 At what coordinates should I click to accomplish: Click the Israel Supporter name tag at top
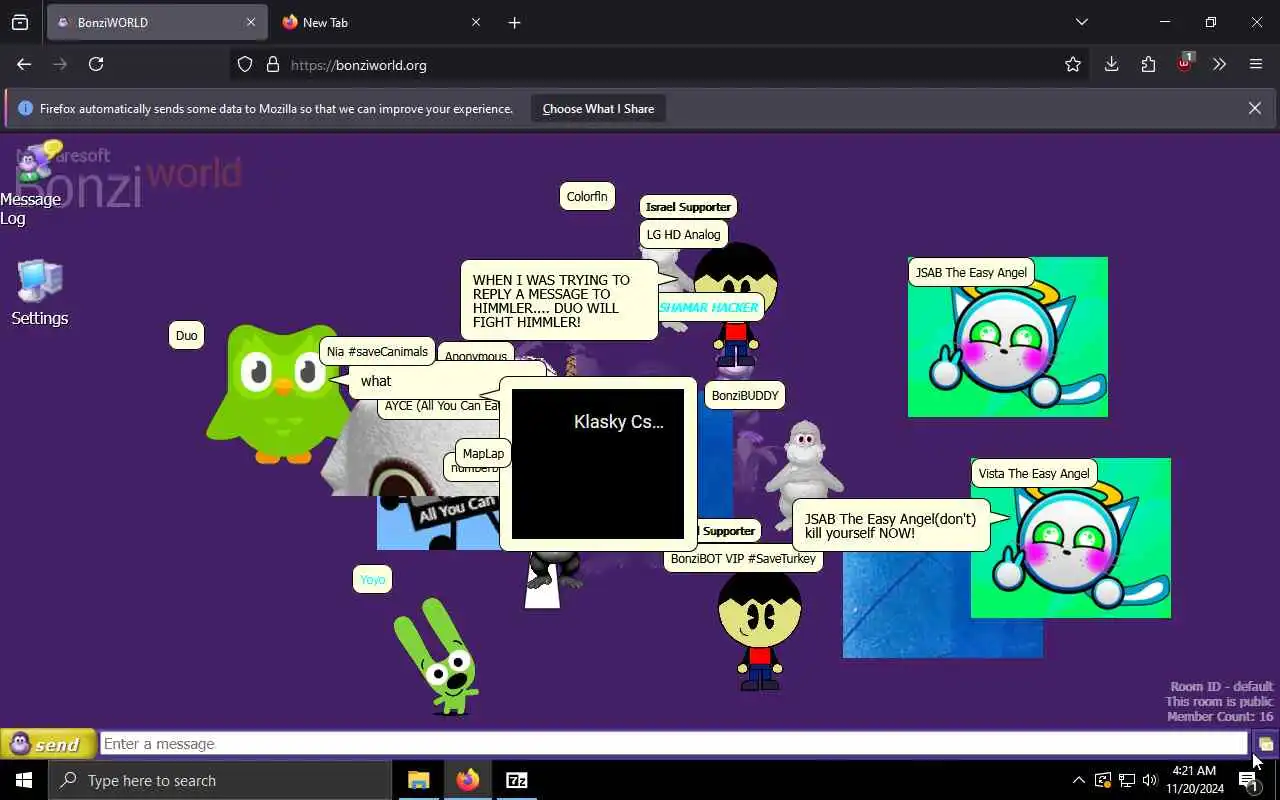[x=688, y=207]
